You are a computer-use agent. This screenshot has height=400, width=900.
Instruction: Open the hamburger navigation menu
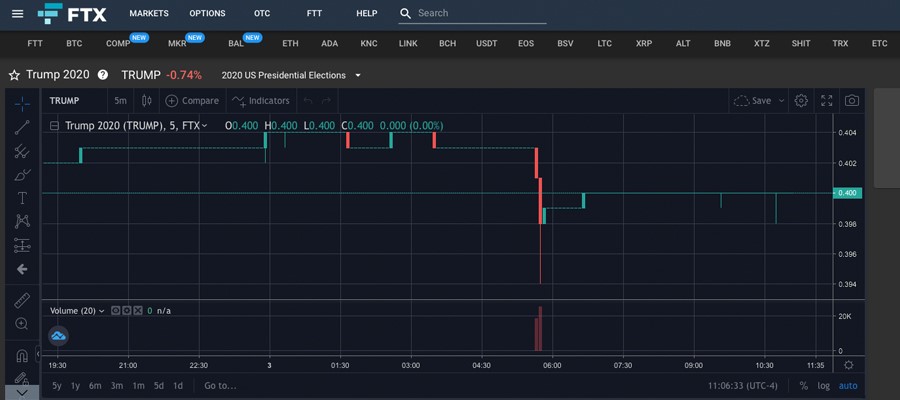(18, 13)
